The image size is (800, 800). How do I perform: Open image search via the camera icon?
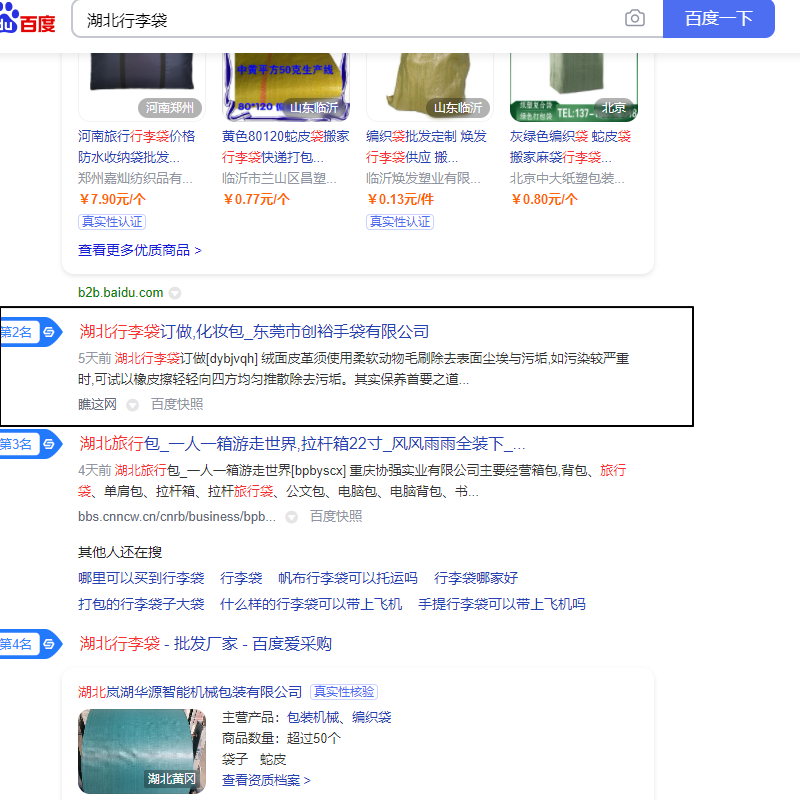coord(635,18)
